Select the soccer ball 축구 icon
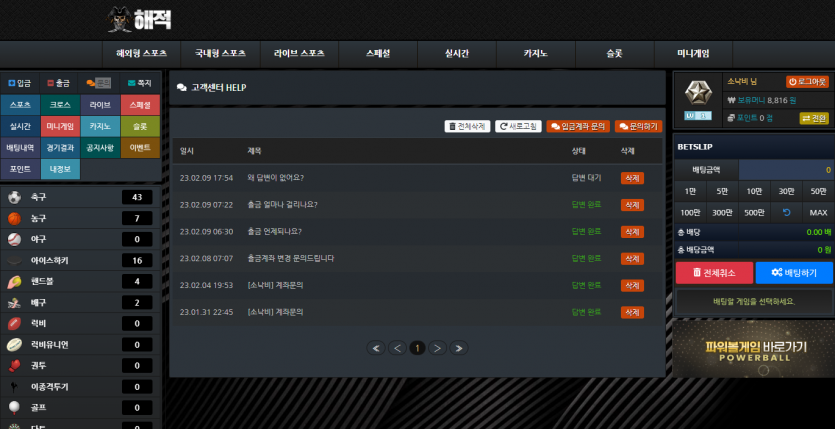Screen dimensions: 835x429 pos(14,197)
